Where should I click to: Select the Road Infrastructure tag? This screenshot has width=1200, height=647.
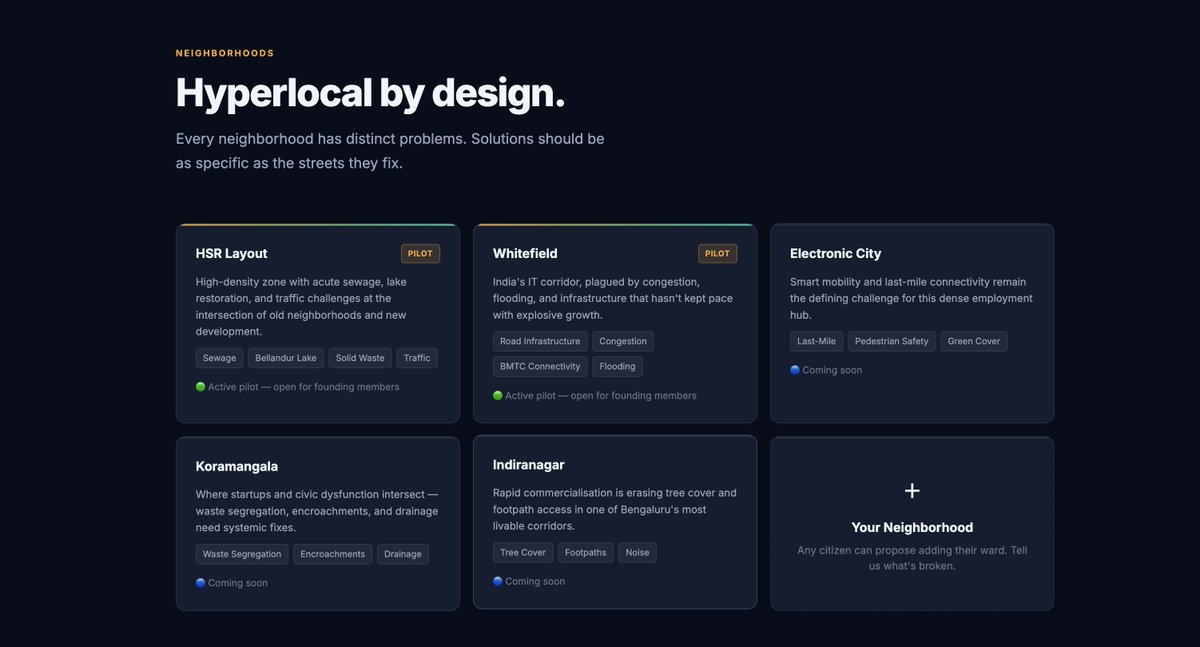coord(540,341)
